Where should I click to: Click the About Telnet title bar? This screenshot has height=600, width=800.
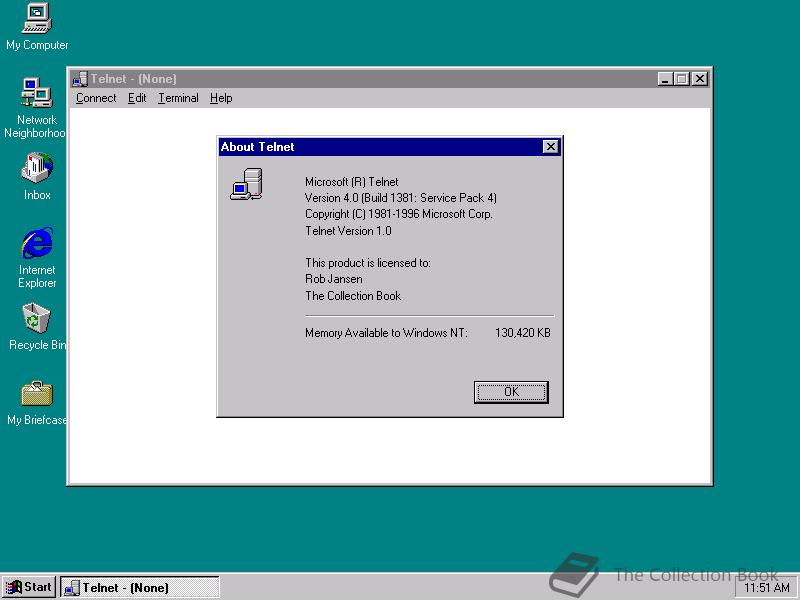click(390, 147)
